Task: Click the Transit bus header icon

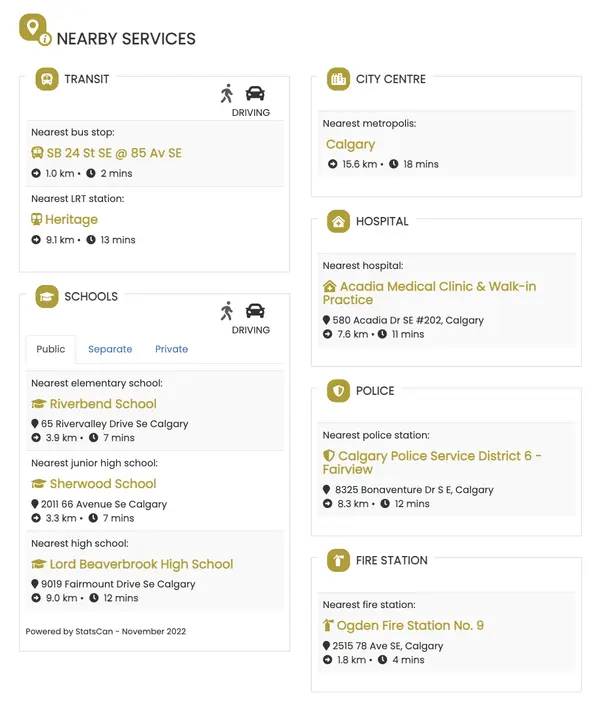Action: (47, 79)
